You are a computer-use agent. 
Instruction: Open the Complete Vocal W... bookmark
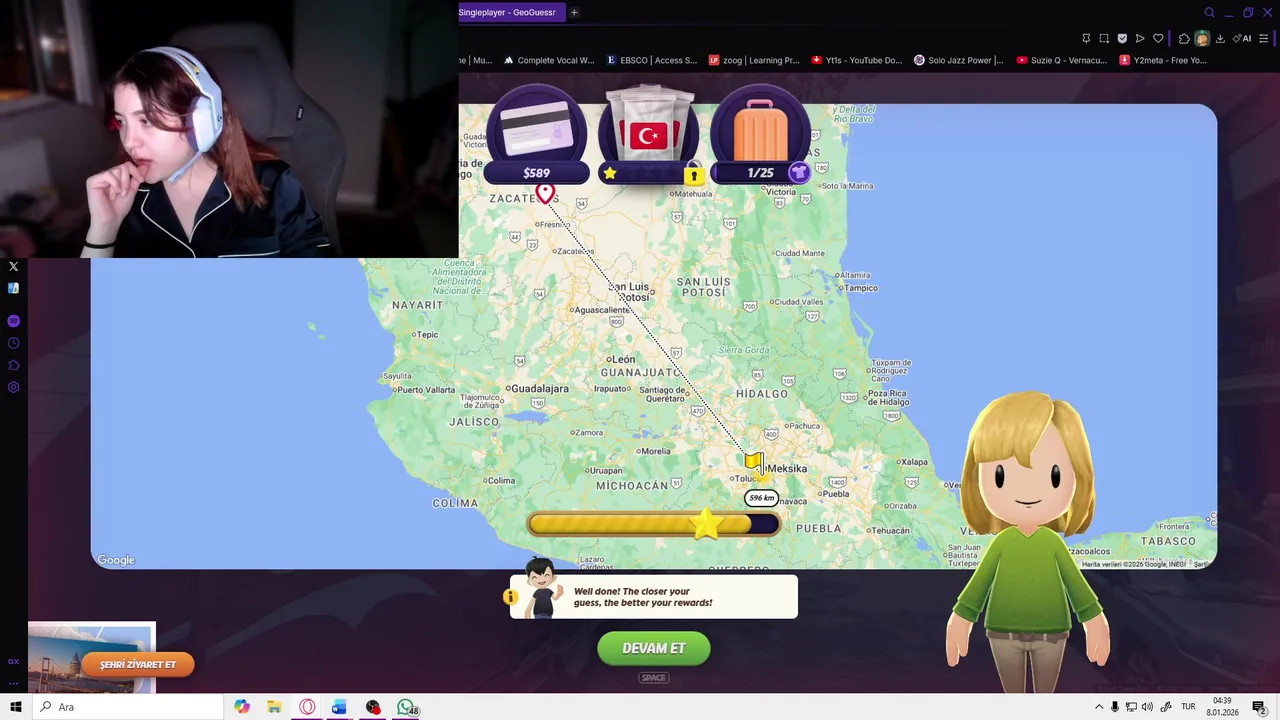(x=549, y=60)
